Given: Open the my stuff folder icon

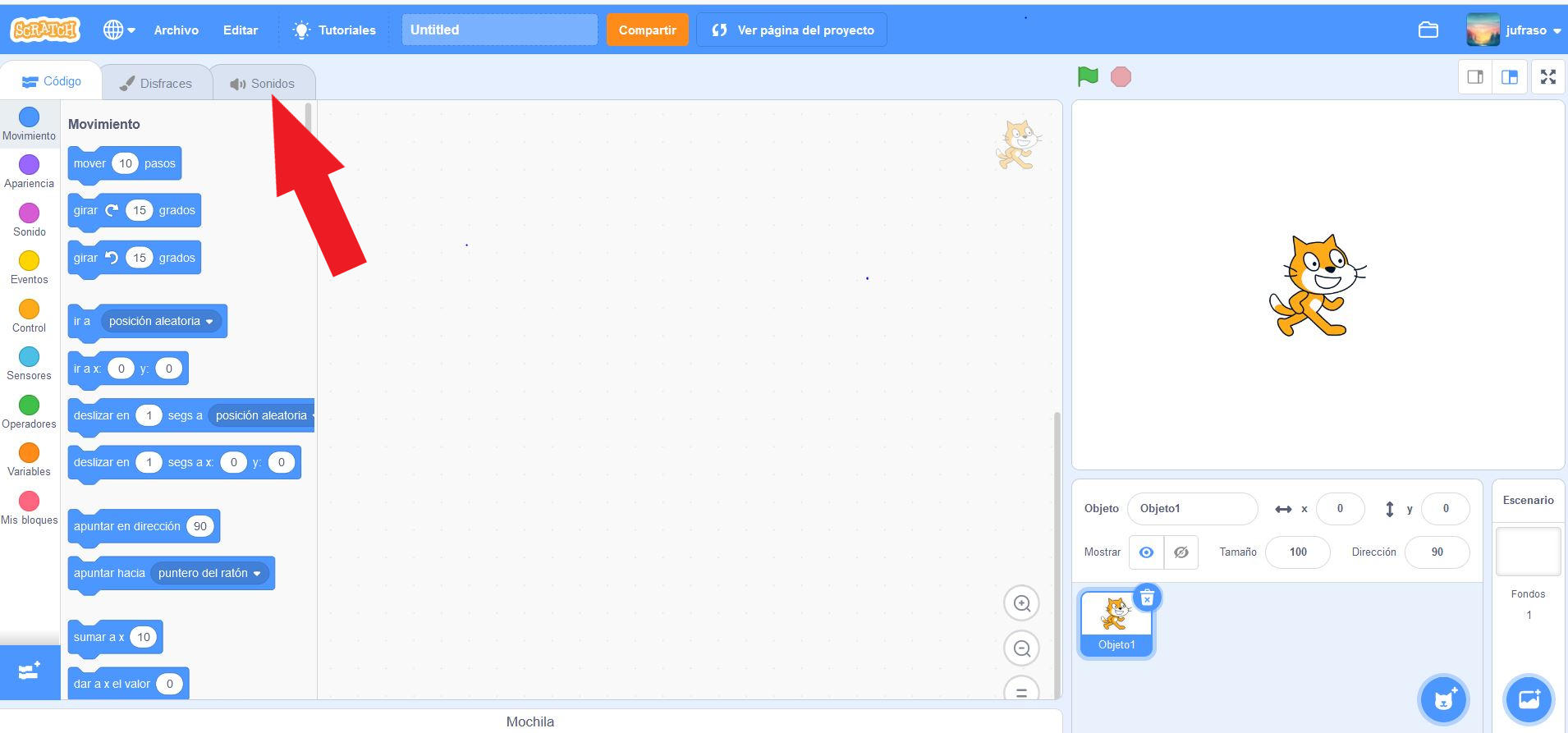Looking at the screenshot, I should 1428,30.
